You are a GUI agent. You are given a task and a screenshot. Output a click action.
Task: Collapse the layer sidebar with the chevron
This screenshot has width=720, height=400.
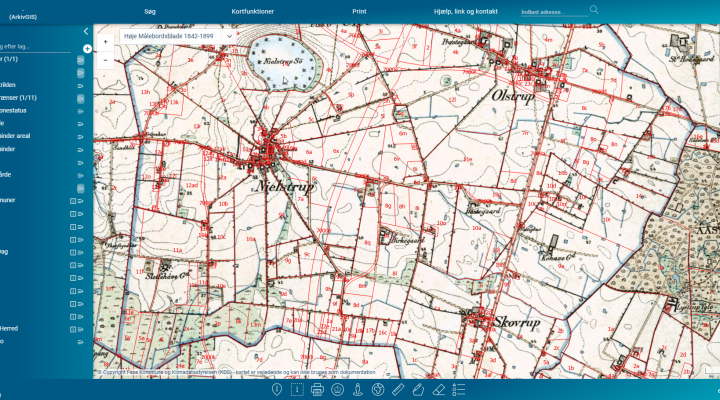tap(86, 31)
